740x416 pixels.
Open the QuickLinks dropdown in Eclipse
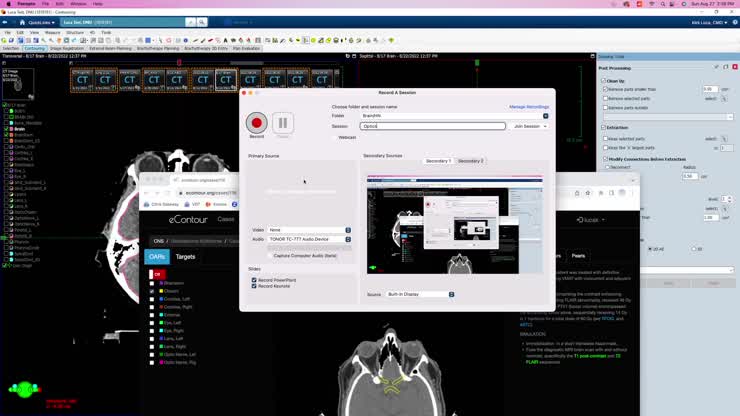click(42, 22)
